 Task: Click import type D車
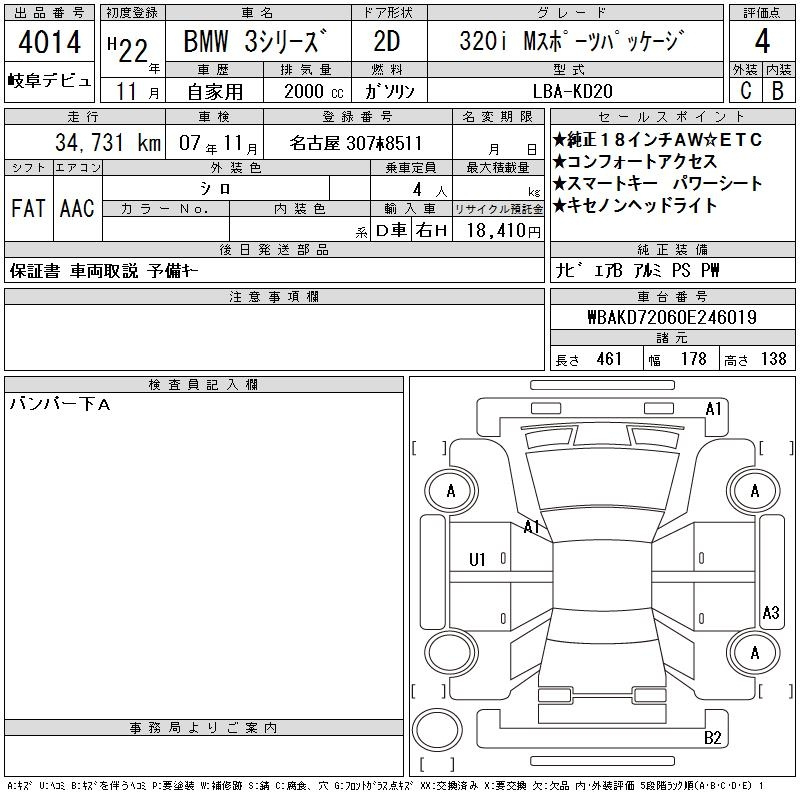coord(391,231)
